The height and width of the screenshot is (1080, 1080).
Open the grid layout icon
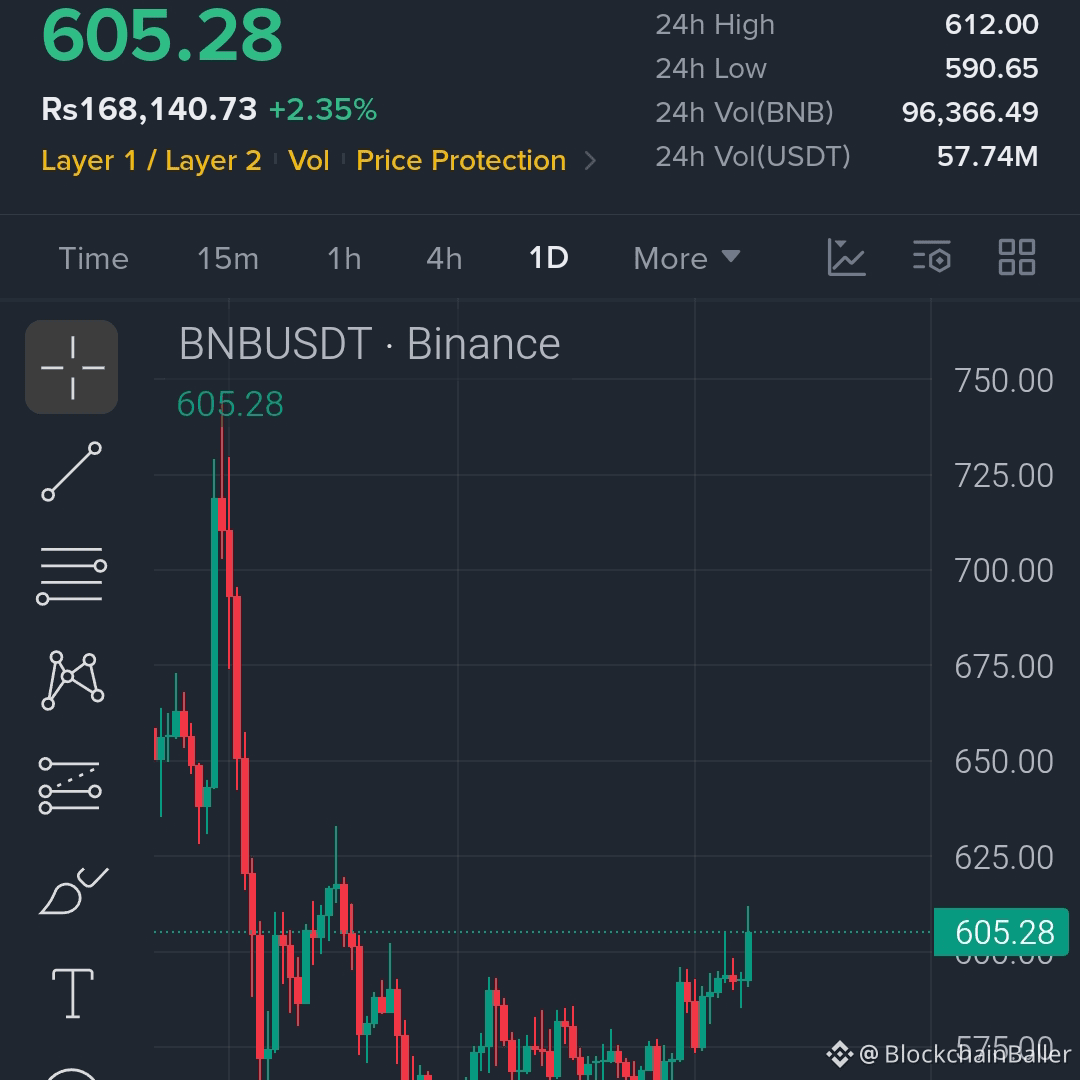pos(1017,258)
